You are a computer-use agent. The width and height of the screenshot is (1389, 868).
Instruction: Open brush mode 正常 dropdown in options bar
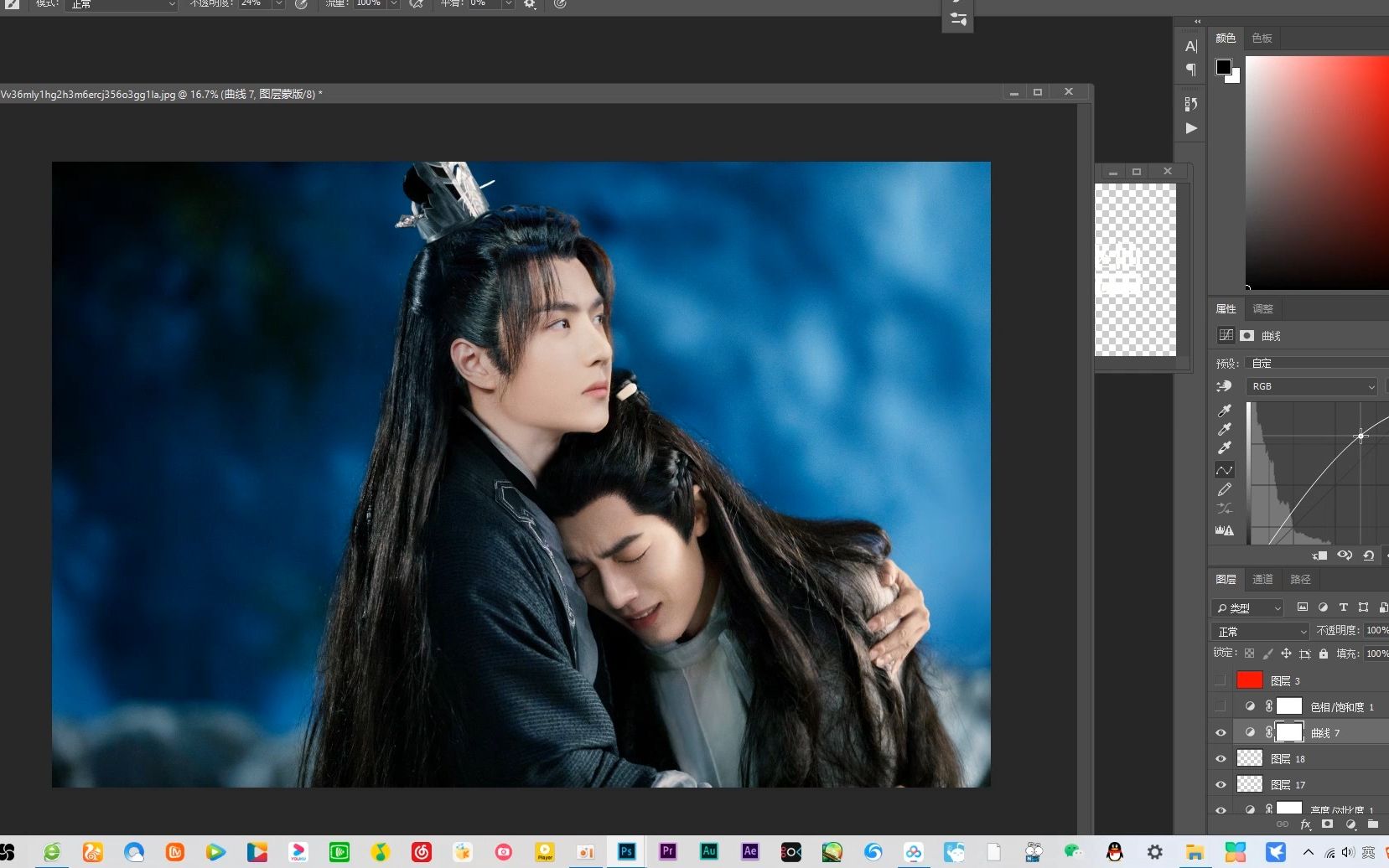click(122, 4)
